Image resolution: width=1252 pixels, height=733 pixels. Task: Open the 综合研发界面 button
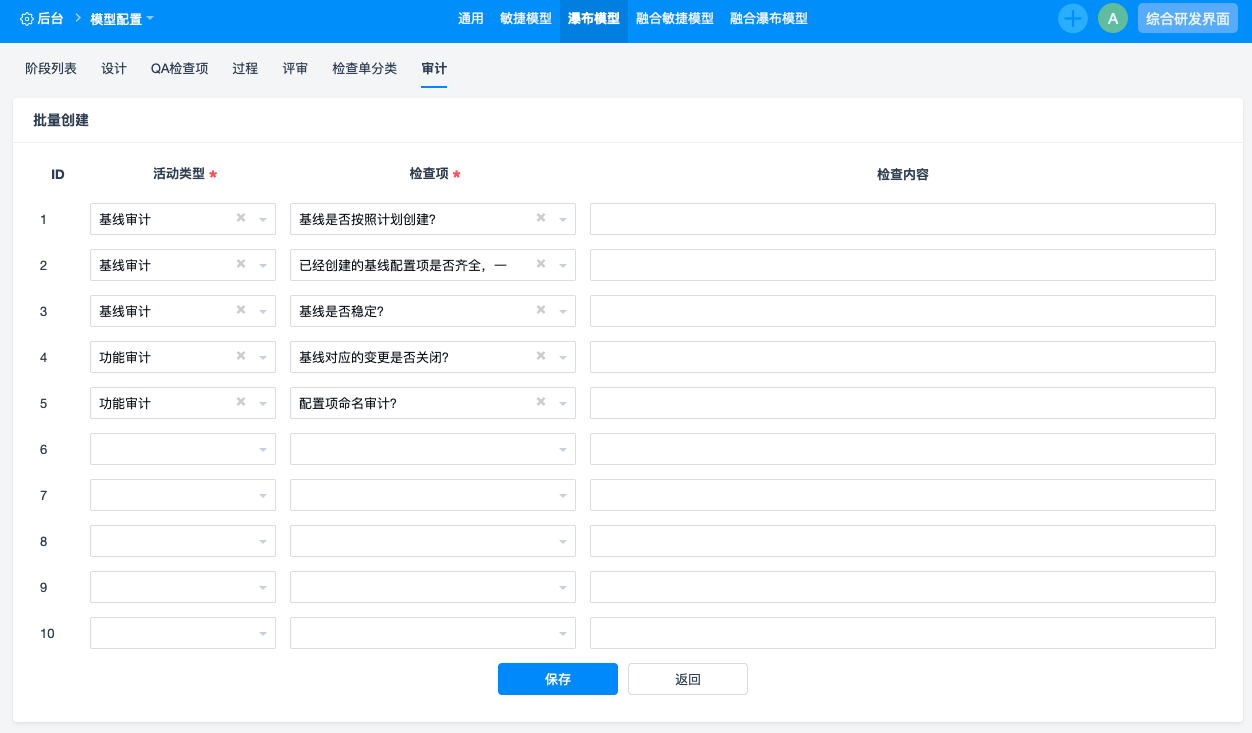1187,18
